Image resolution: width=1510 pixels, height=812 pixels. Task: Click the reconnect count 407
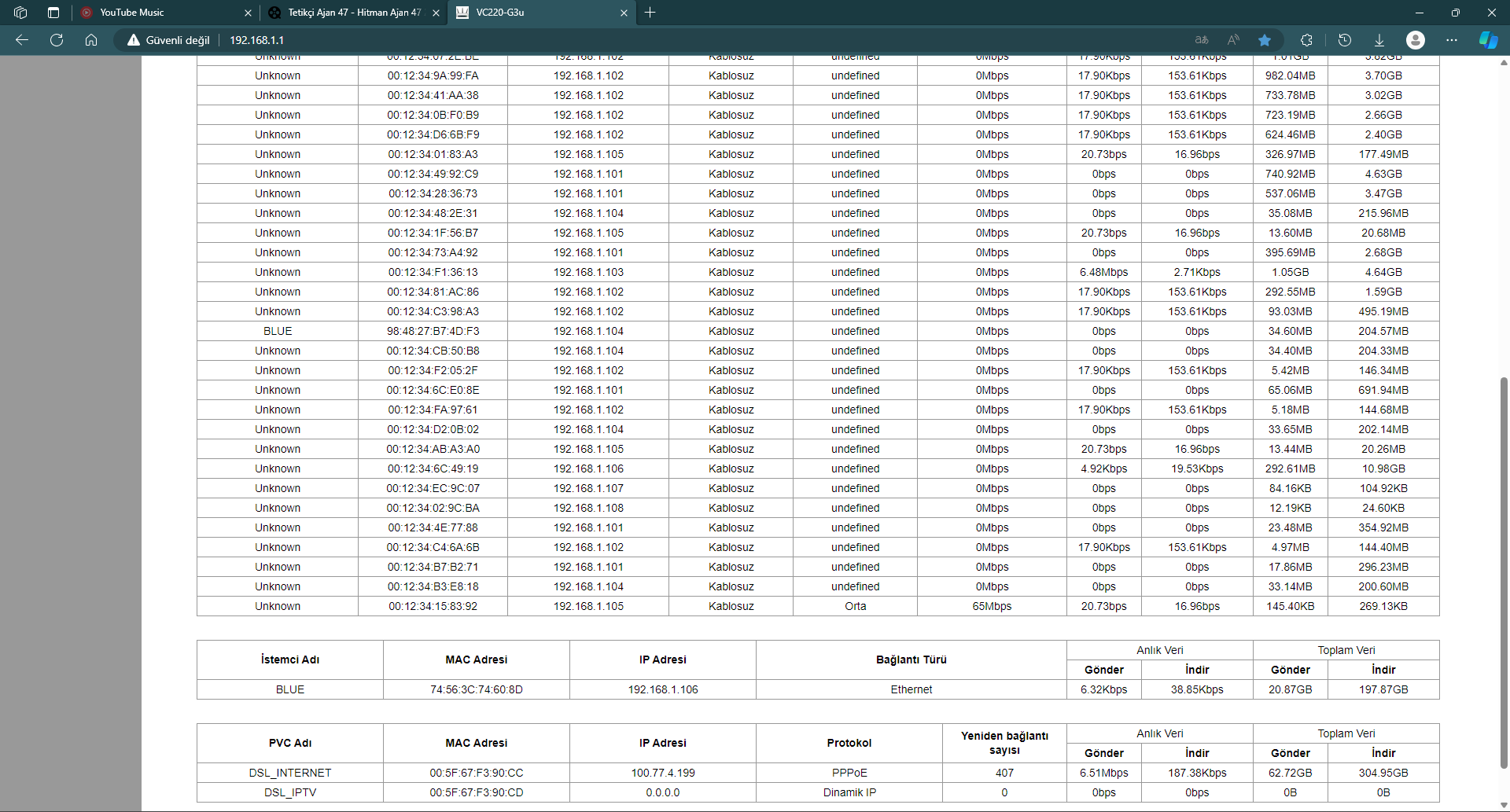coord(1004,773)
